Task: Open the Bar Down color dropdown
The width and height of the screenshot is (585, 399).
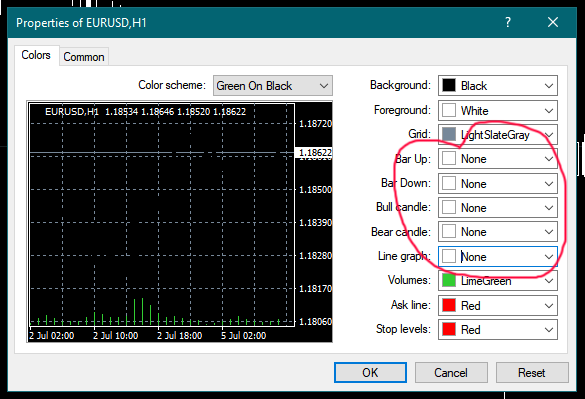Action: tap(498, 184)
